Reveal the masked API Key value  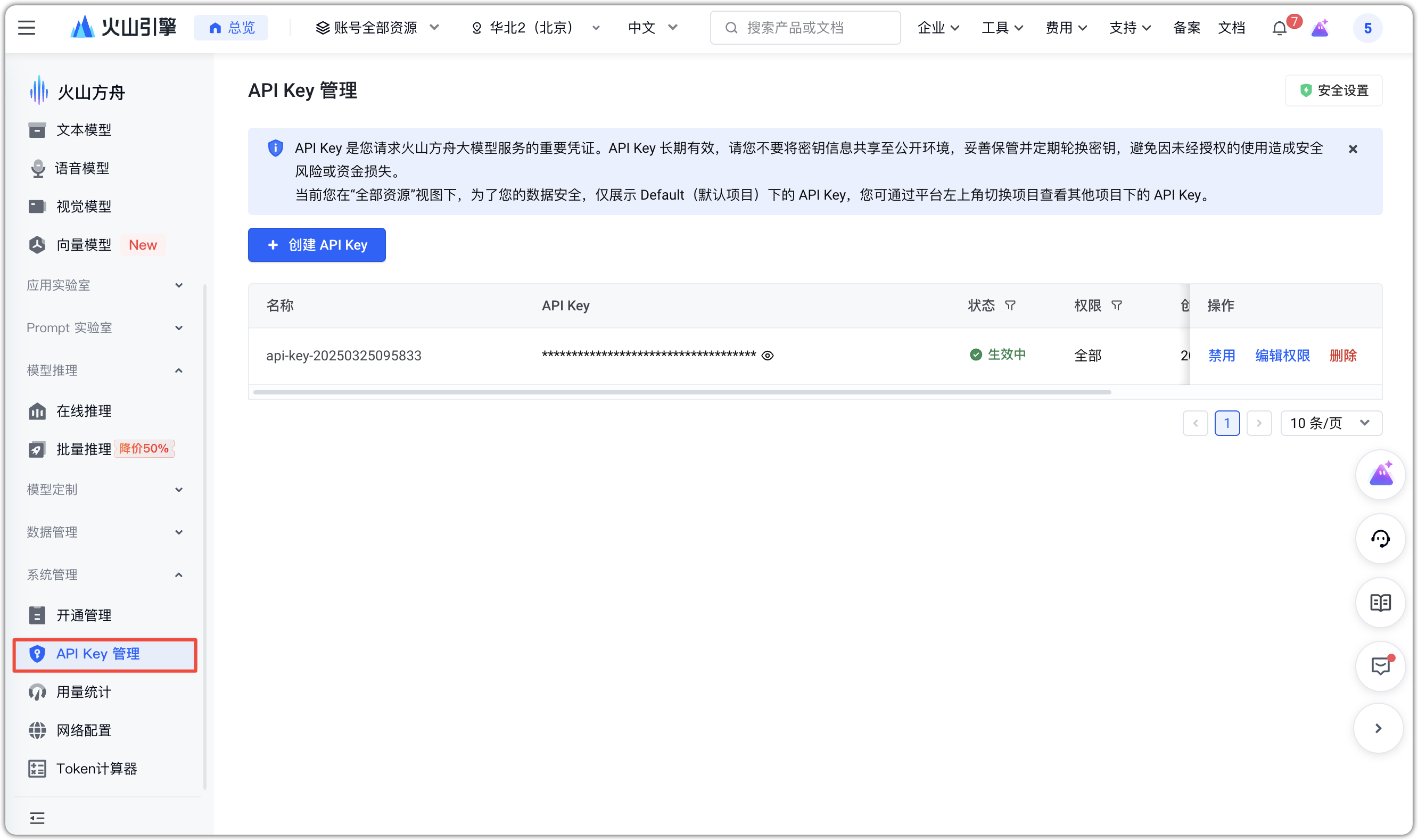point(768,355)
